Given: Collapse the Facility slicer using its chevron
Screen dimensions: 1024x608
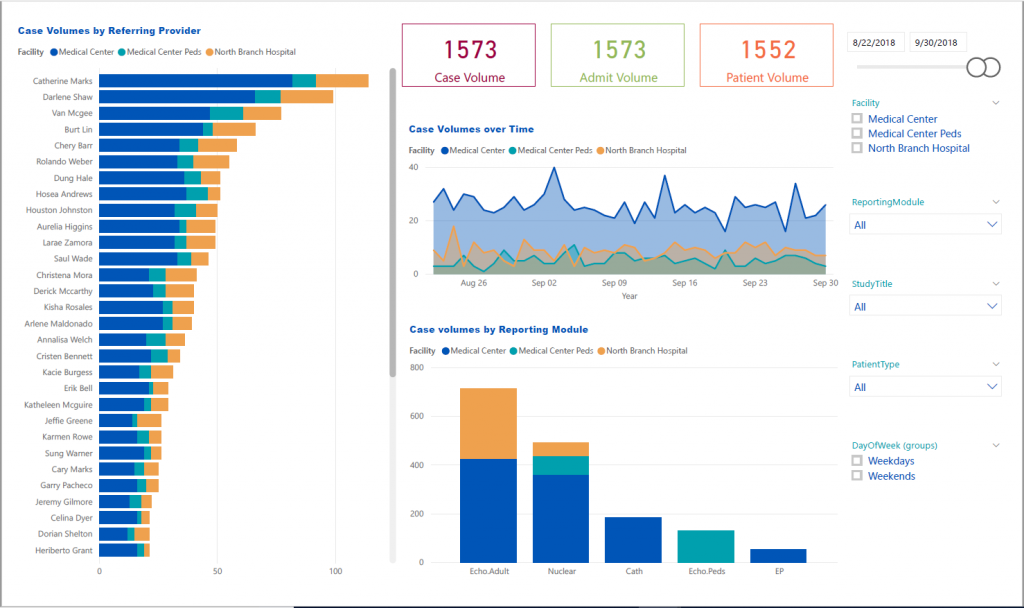Looking at the screenshot, I should [995, 102].
